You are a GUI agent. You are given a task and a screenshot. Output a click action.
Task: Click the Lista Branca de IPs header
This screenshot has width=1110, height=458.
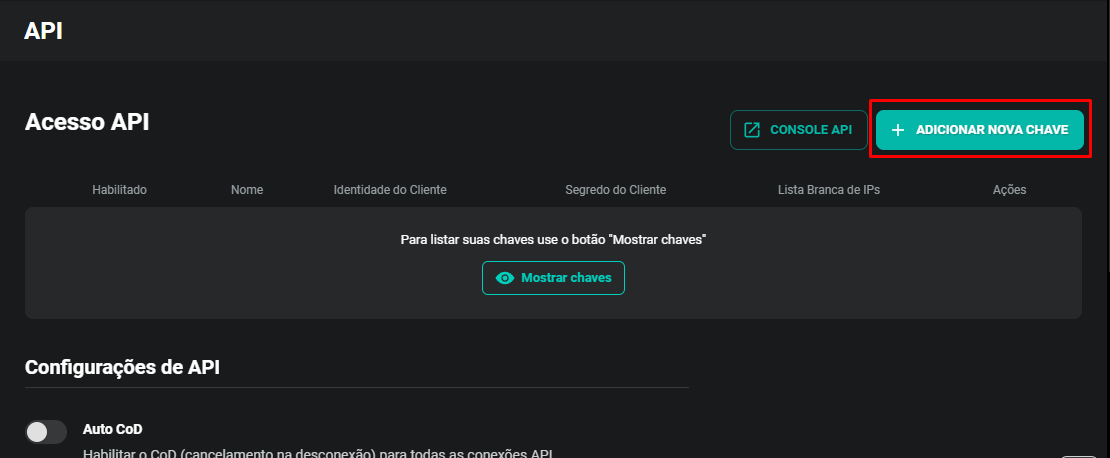pos(829,190)
